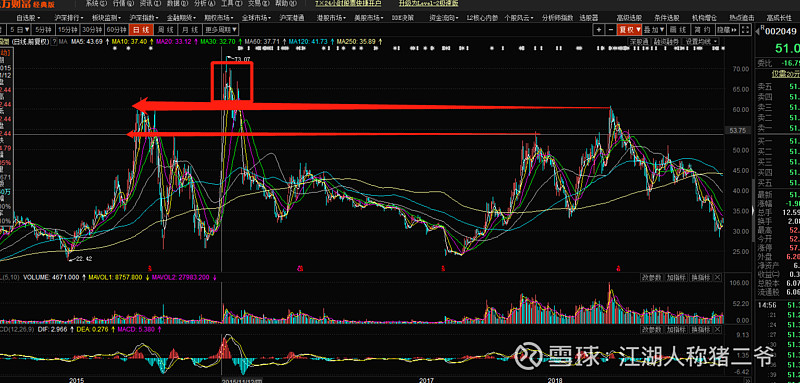Select the 月线 monthly period

190,29
